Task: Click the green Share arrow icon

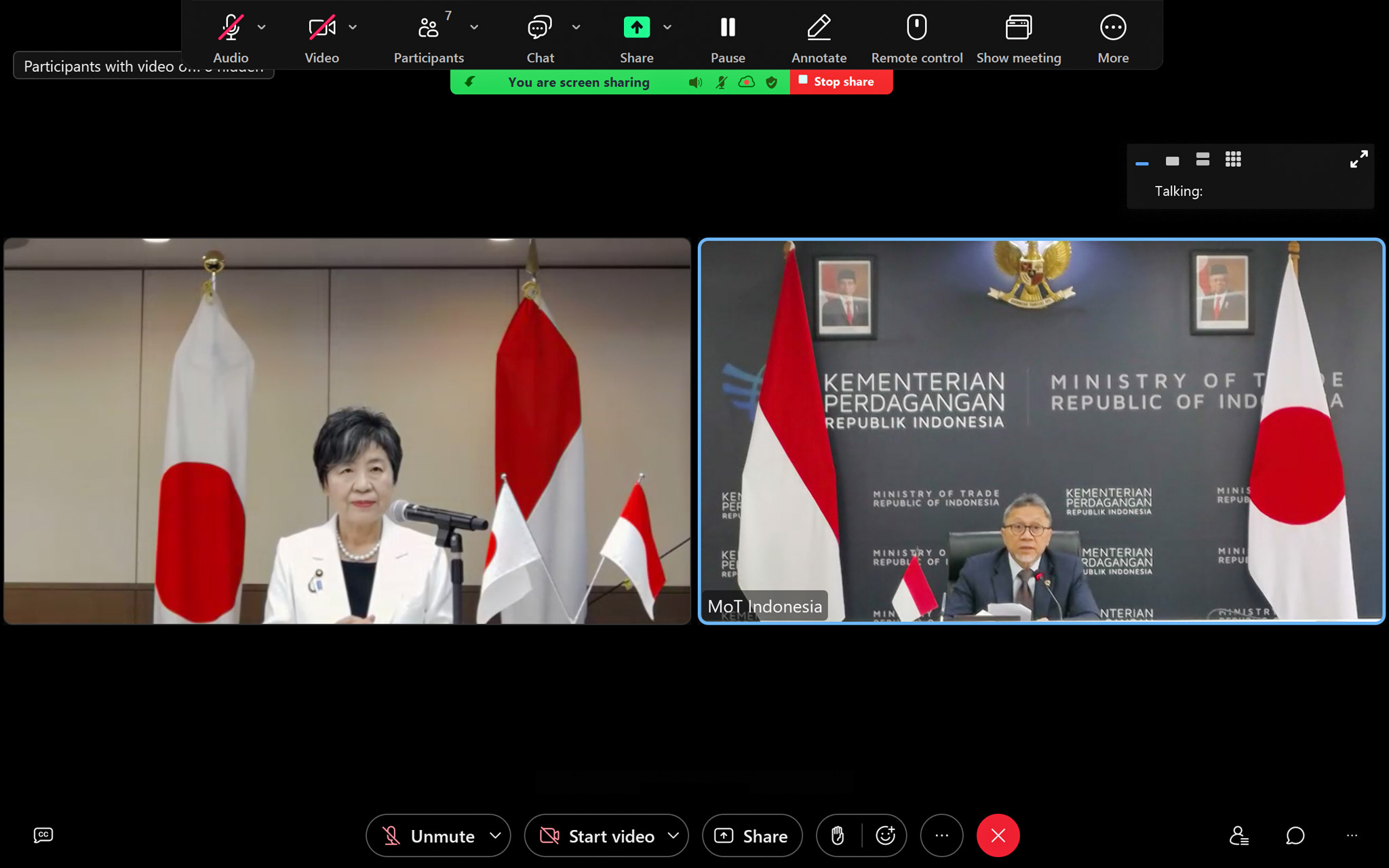Action: click(636, 27)
